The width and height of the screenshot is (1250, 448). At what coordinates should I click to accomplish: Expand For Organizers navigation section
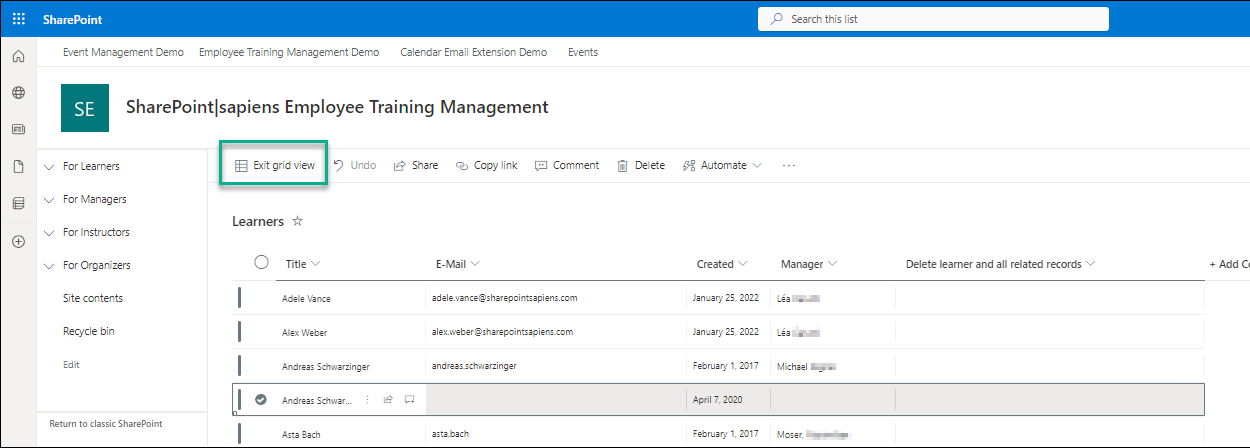coord(49,265)
